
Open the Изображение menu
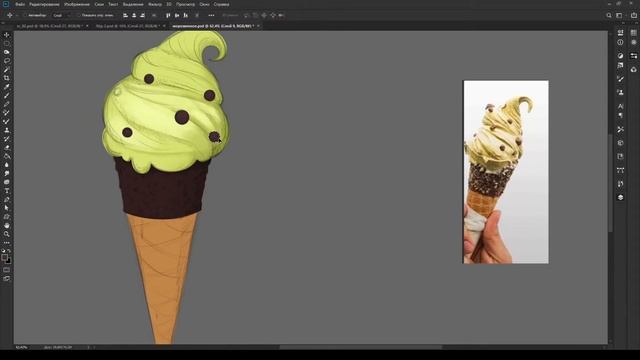[77, 4]
